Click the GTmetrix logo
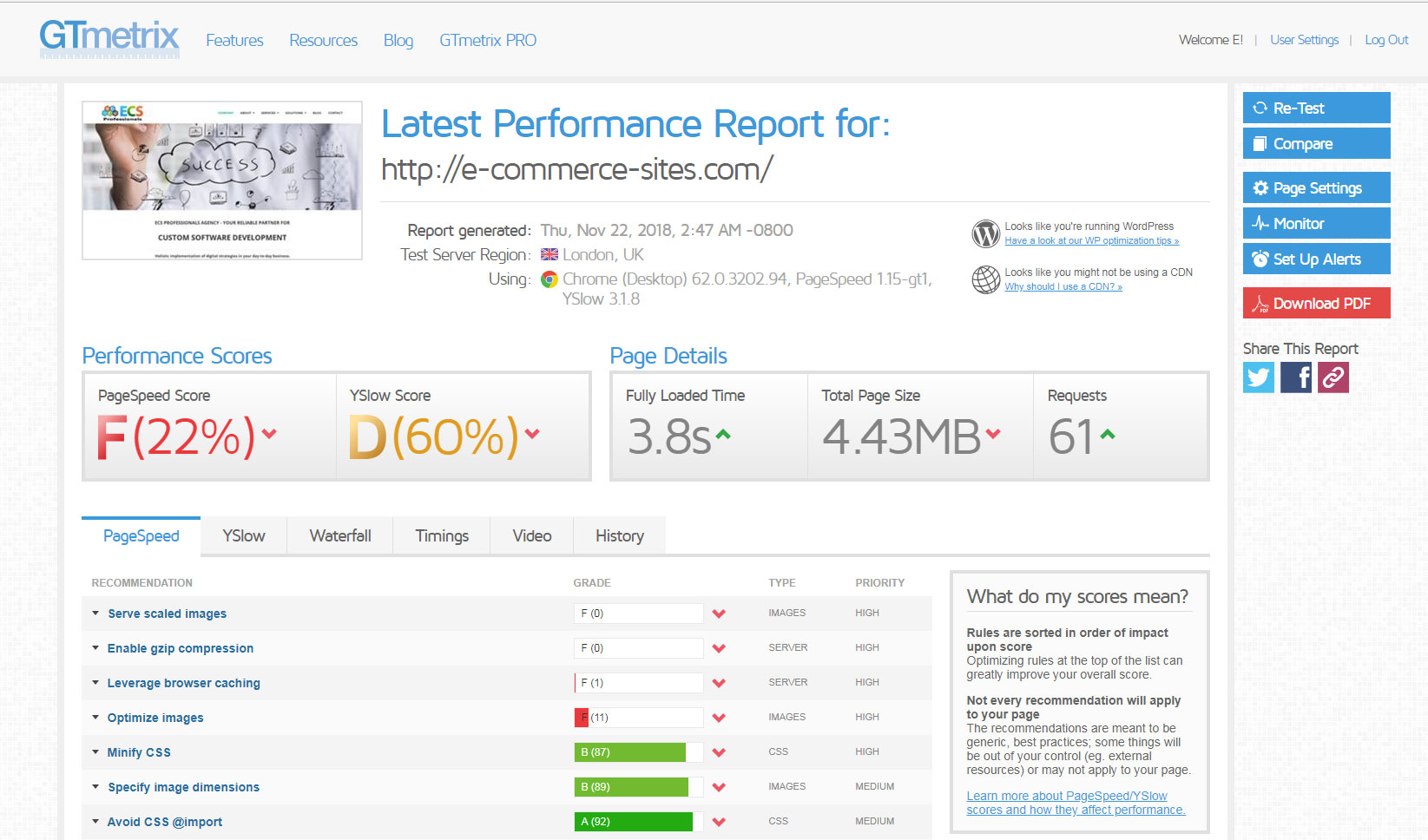The height and width of the screenshot is (840, 1428). pos(109,39)
